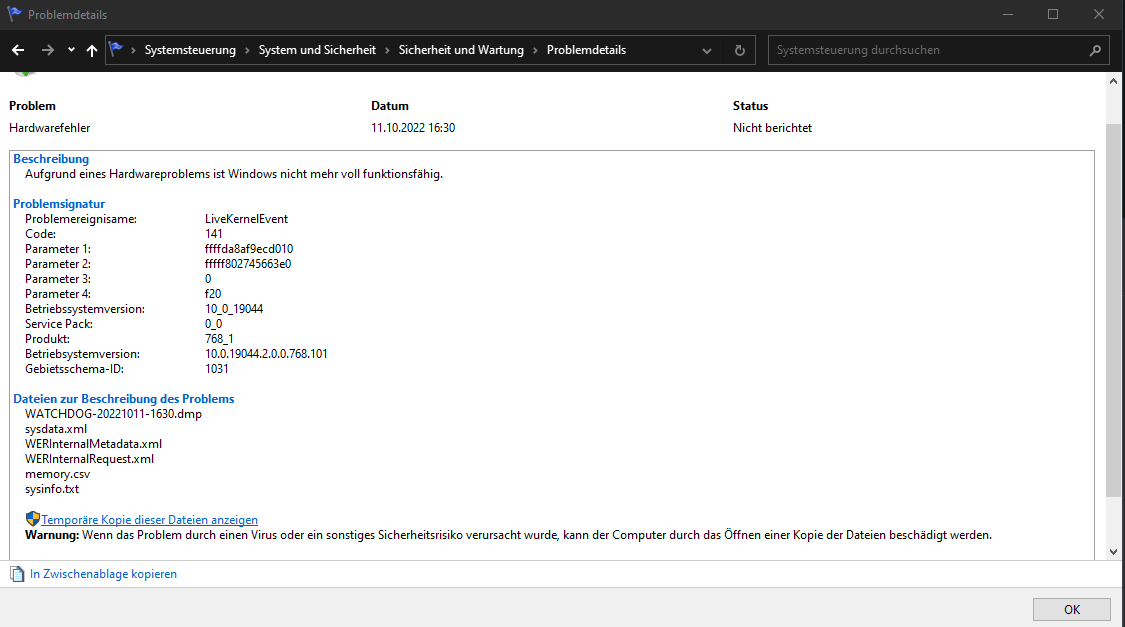1125x627 pixels.
Task: Open Systemsteuerung breadcrumb
Action: [190, 50]
